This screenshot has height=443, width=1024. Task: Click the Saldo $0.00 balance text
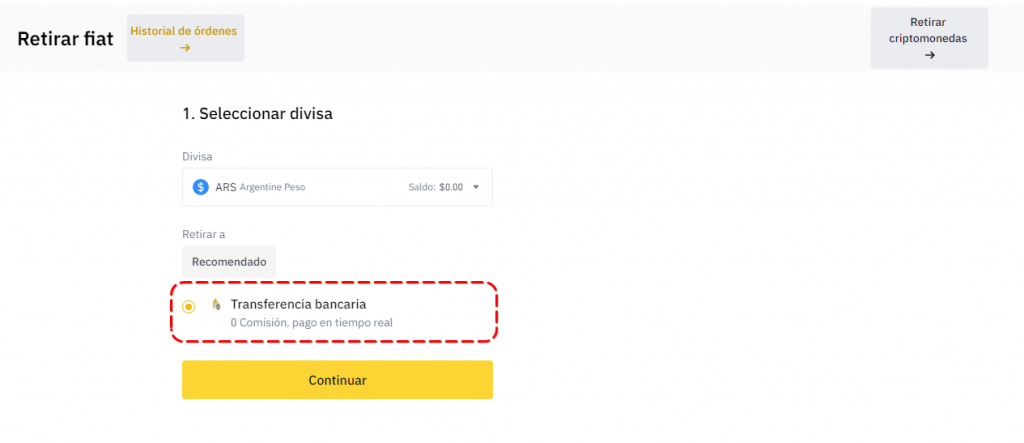[x=435, y=187]
